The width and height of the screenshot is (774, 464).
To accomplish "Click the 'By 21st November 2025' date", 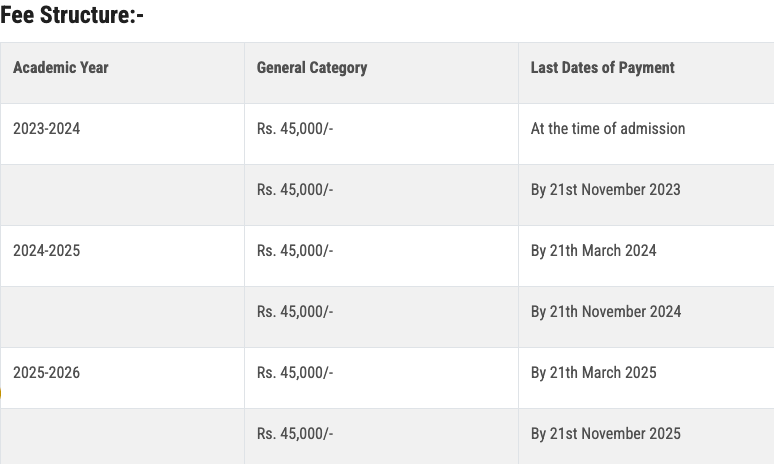I will 605,434.
